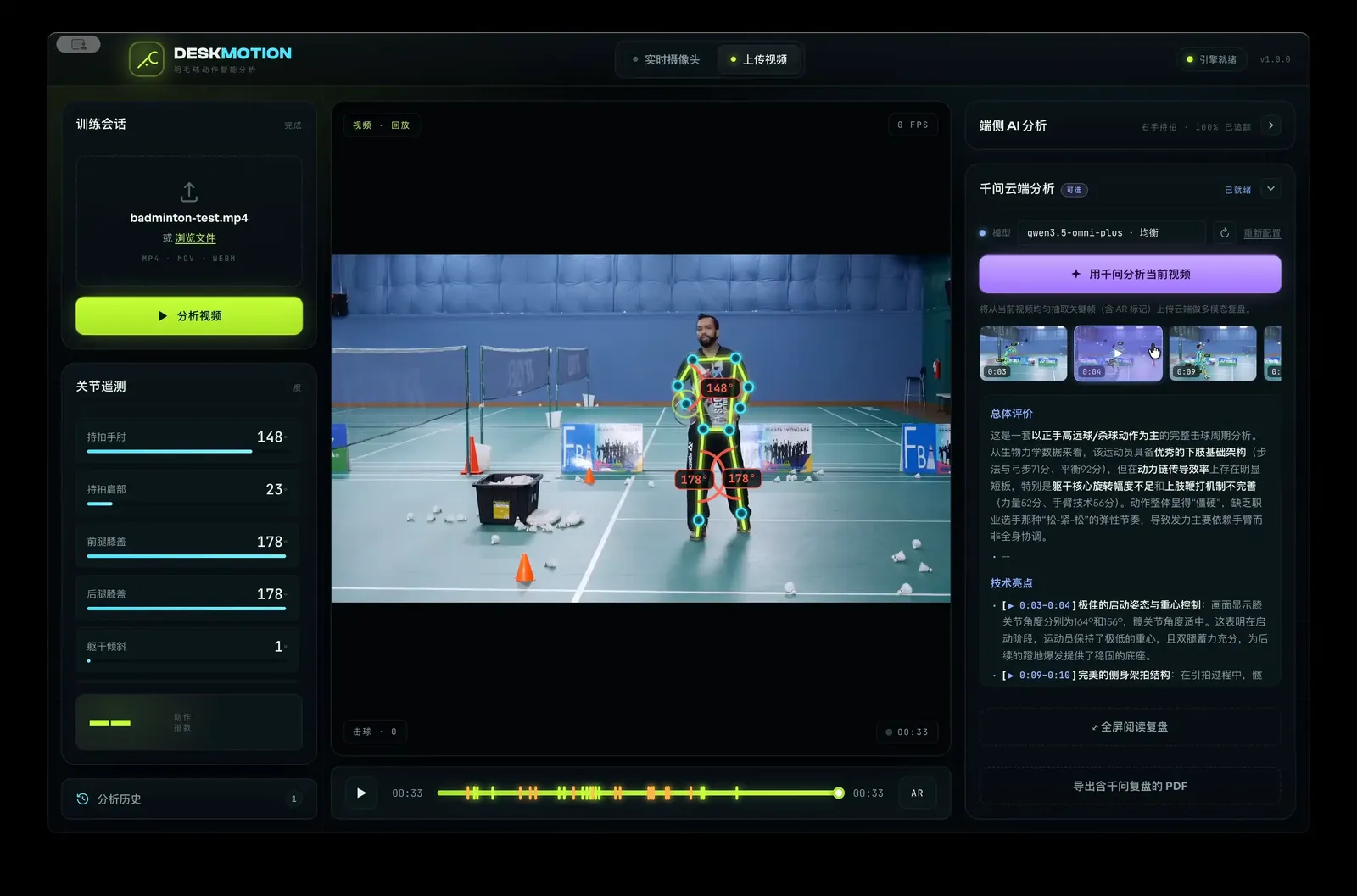Screen dimensions: 1357x896
Task: Click the 浏览文件 link
Action: (195, 238)
